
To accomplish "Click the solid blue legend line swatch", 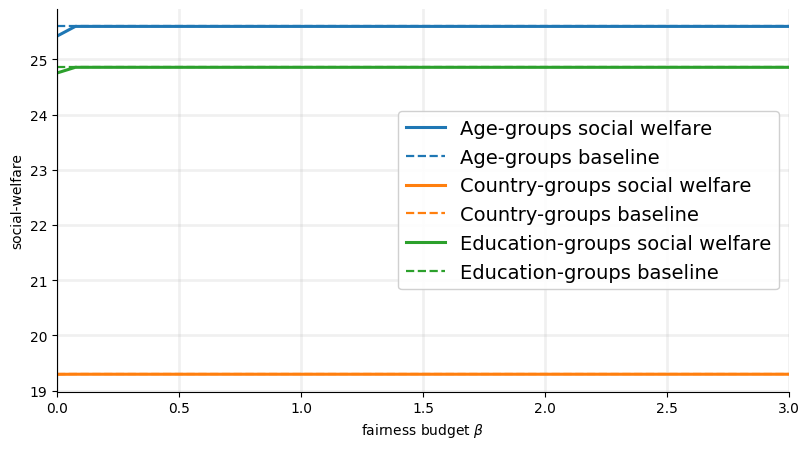I will 425,129.
